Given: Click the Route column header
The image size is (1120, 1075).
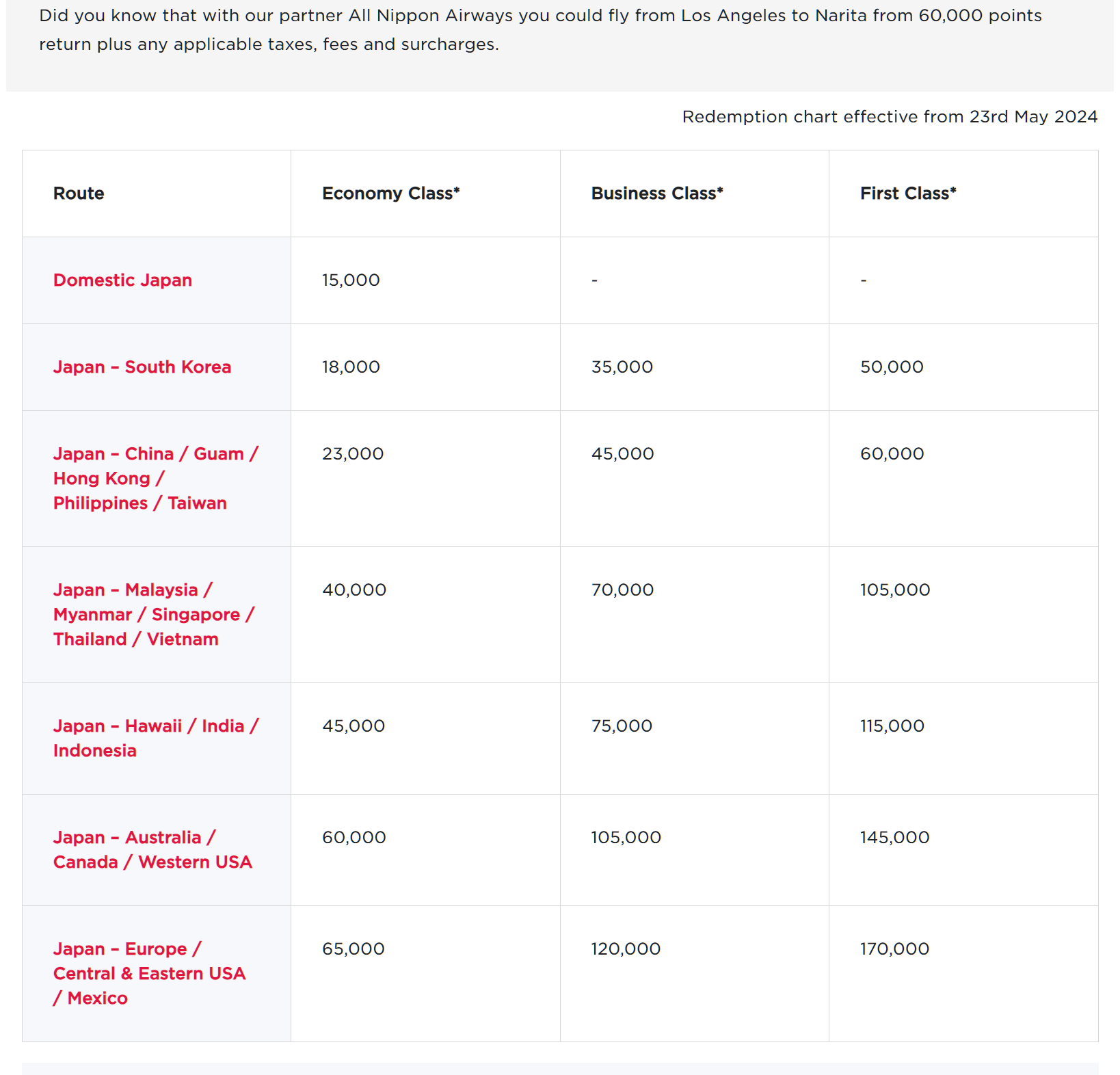Looking at the screenshot, I should pyautogui.click(x=79, y=194).
